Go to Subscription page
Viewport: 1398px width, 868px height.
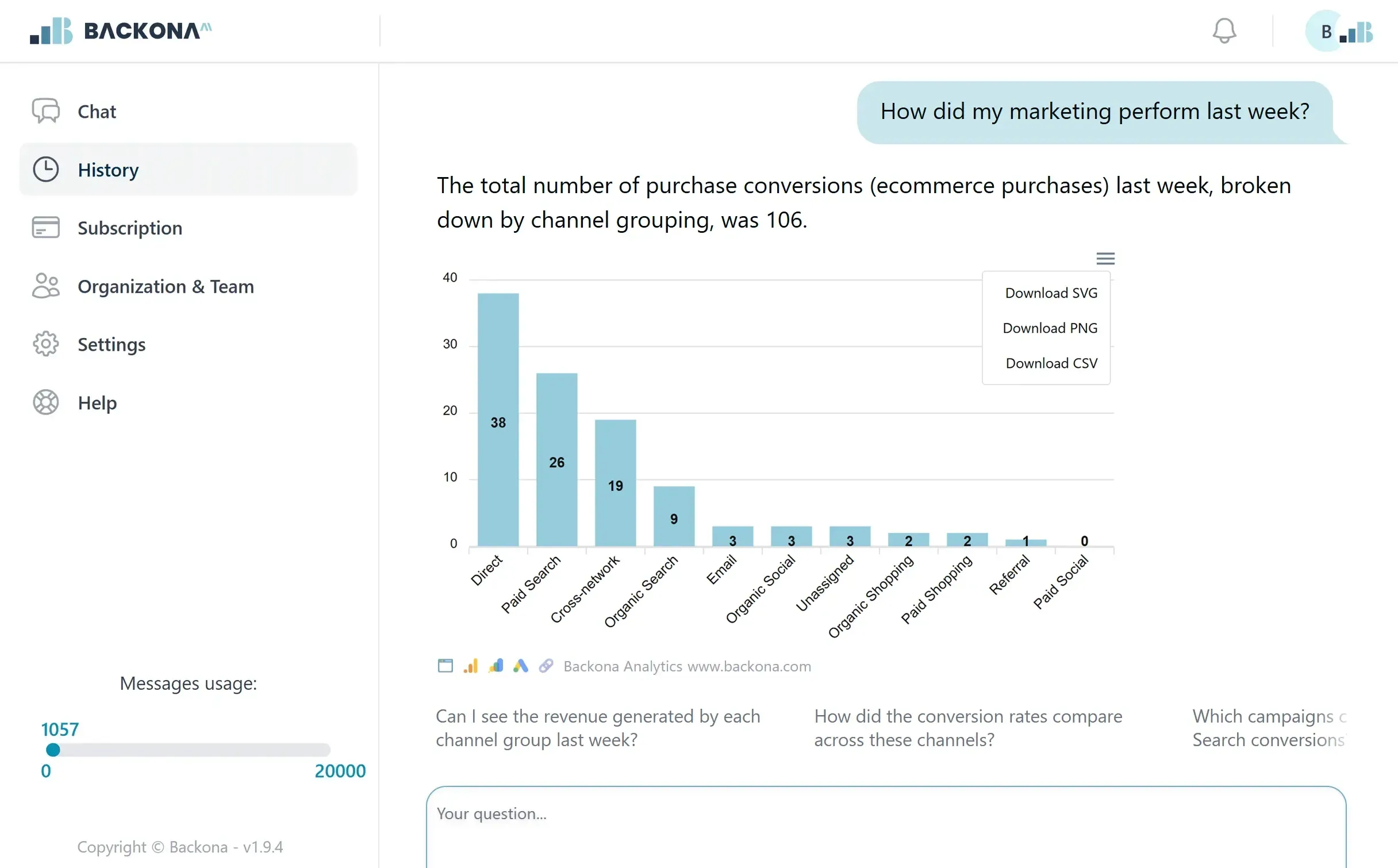(129, 228)
